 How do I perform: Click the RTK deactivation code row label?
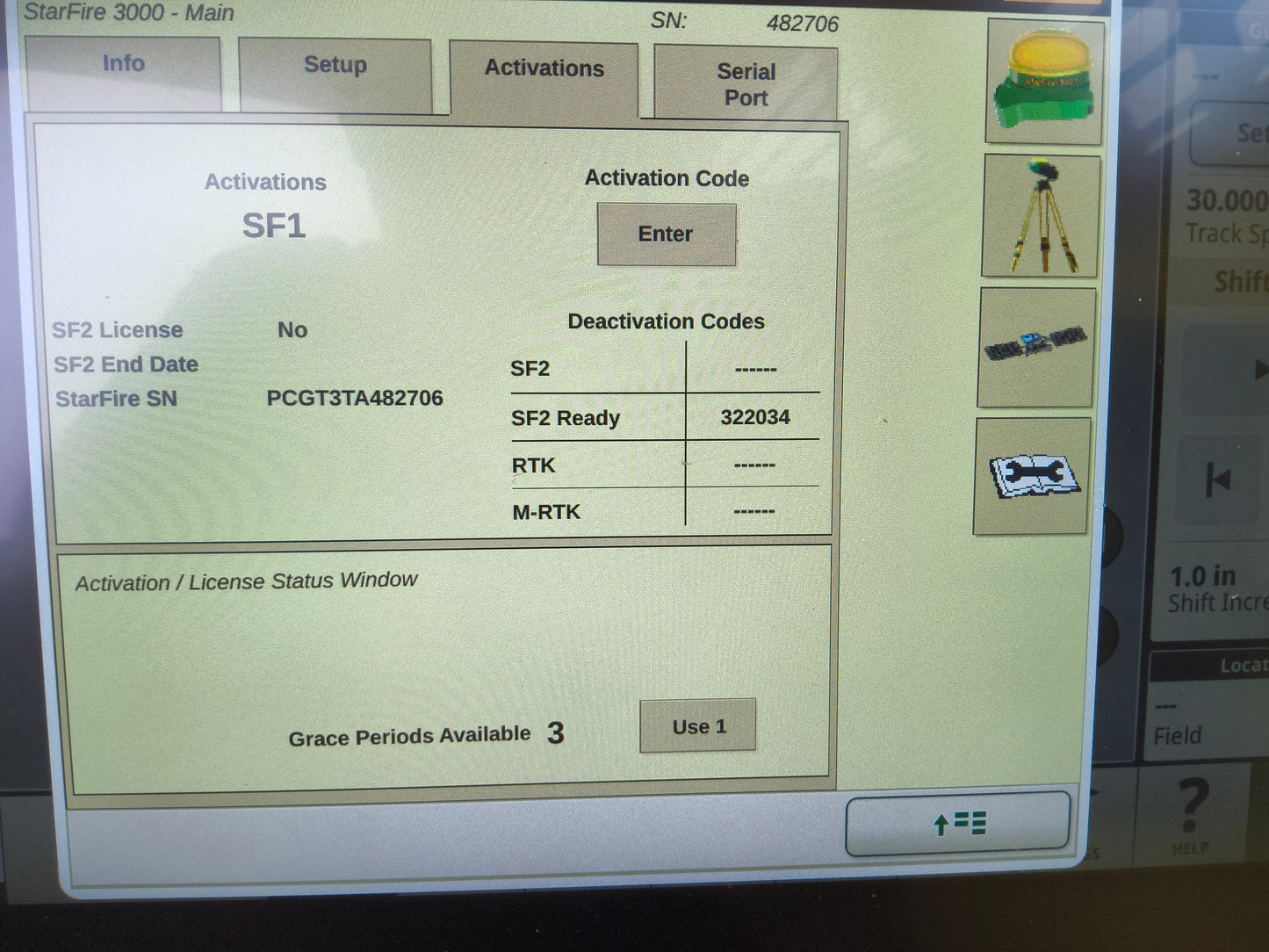coord(534,465)
